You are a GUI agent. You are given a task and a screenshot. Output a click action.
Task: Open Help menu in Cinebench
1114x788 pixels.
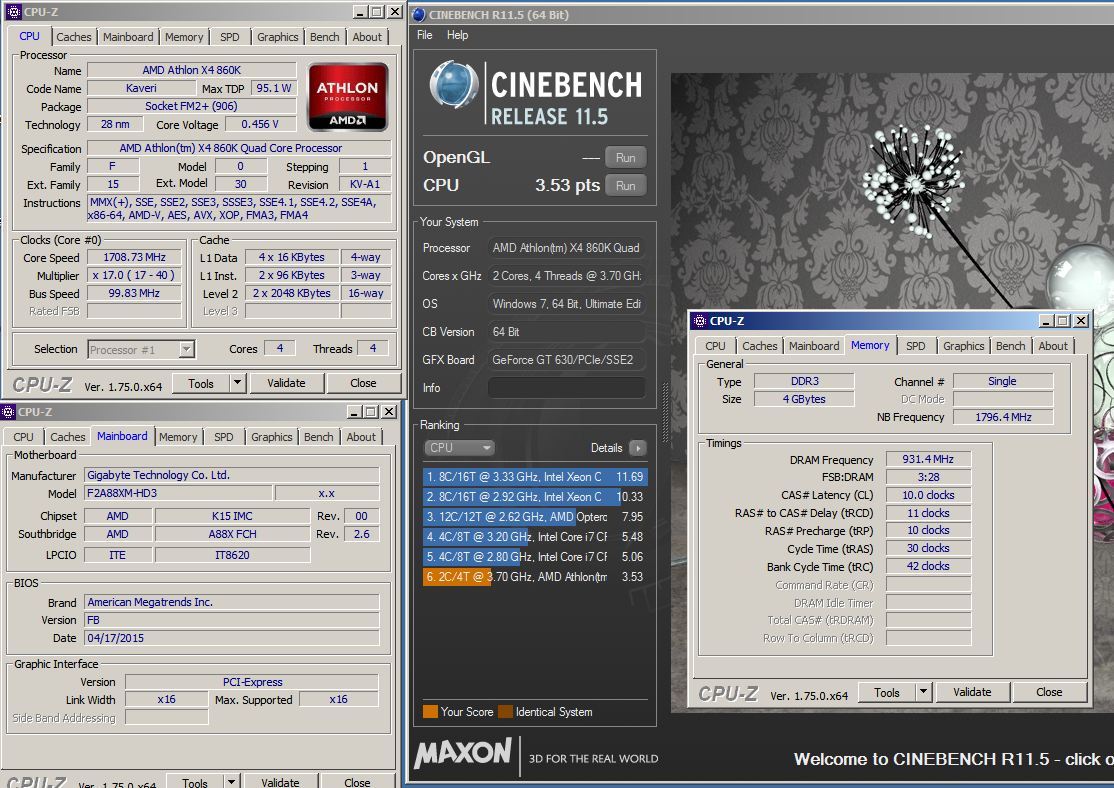pos(458,35)
